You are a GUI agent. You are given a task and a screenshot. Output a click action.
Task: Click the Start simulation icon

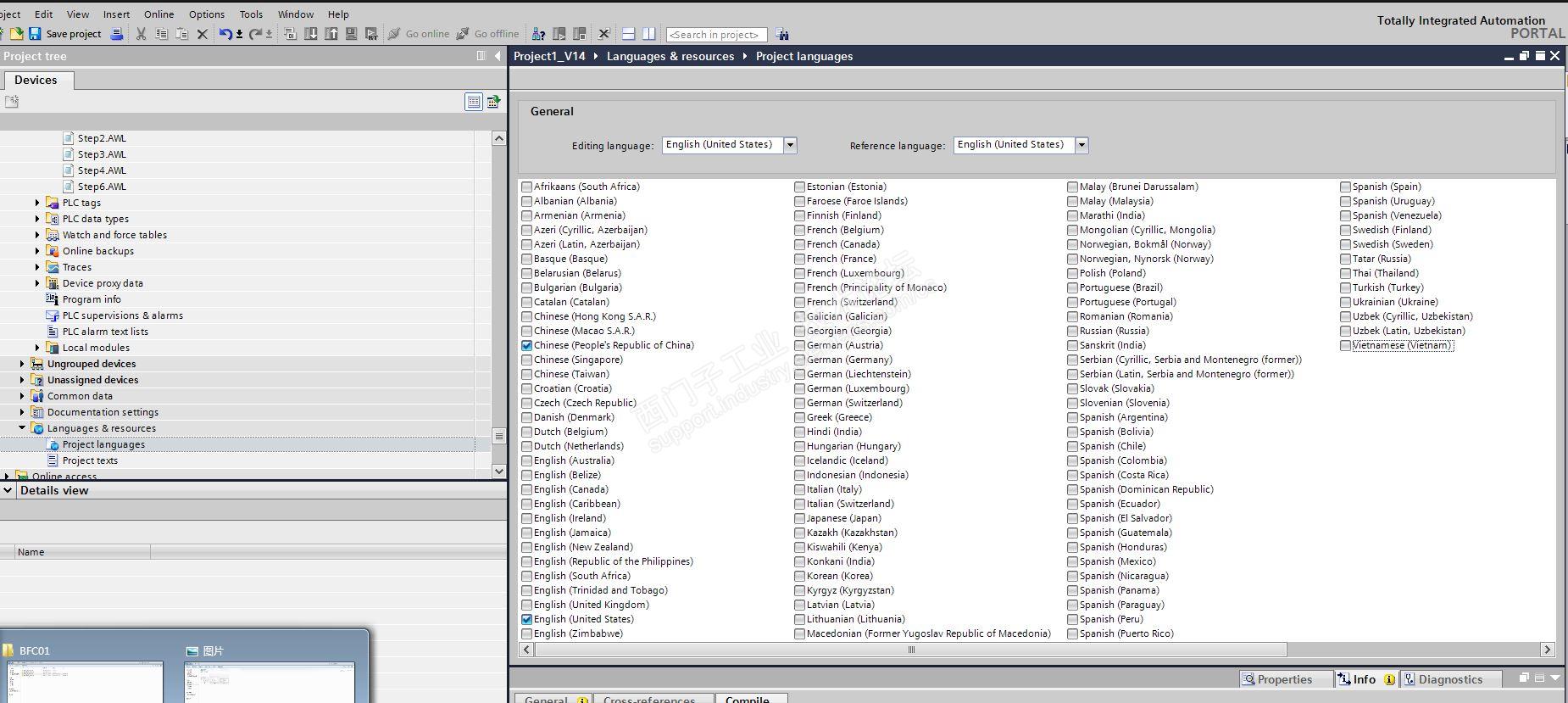pos(351,34)
